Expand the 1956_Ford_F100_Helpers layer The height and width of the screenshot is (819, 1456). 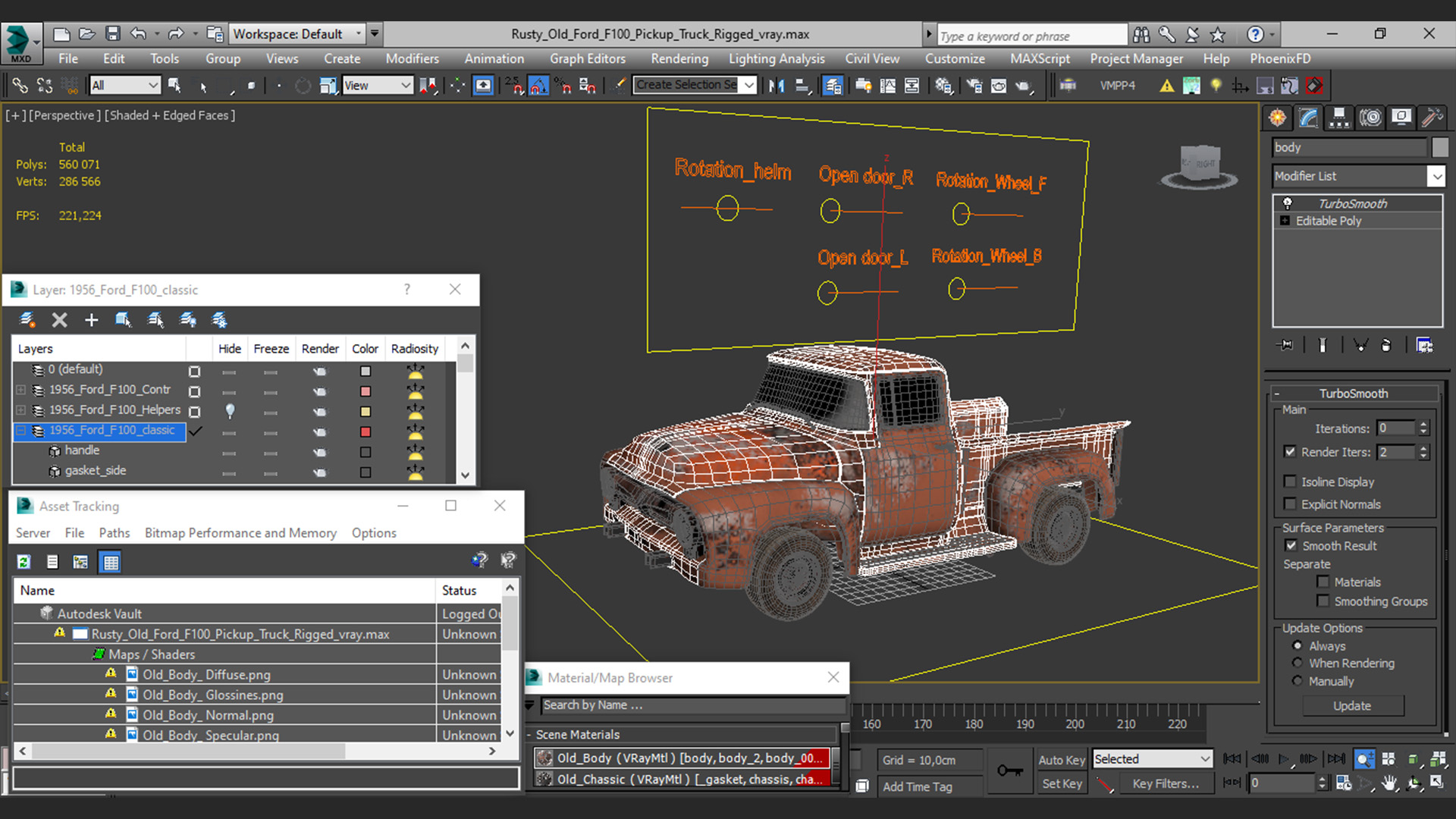(20, 410)
